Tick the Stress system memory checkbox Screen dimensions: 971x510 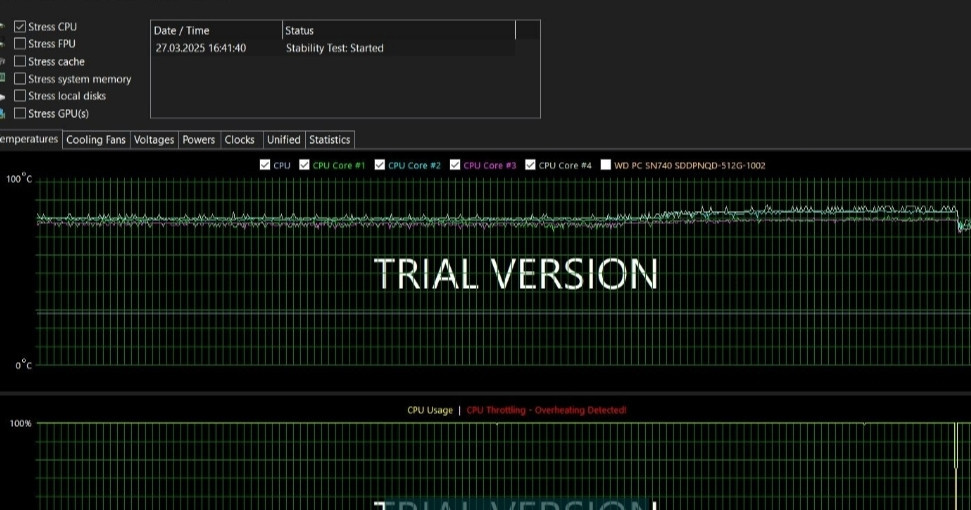click(20, 79)
